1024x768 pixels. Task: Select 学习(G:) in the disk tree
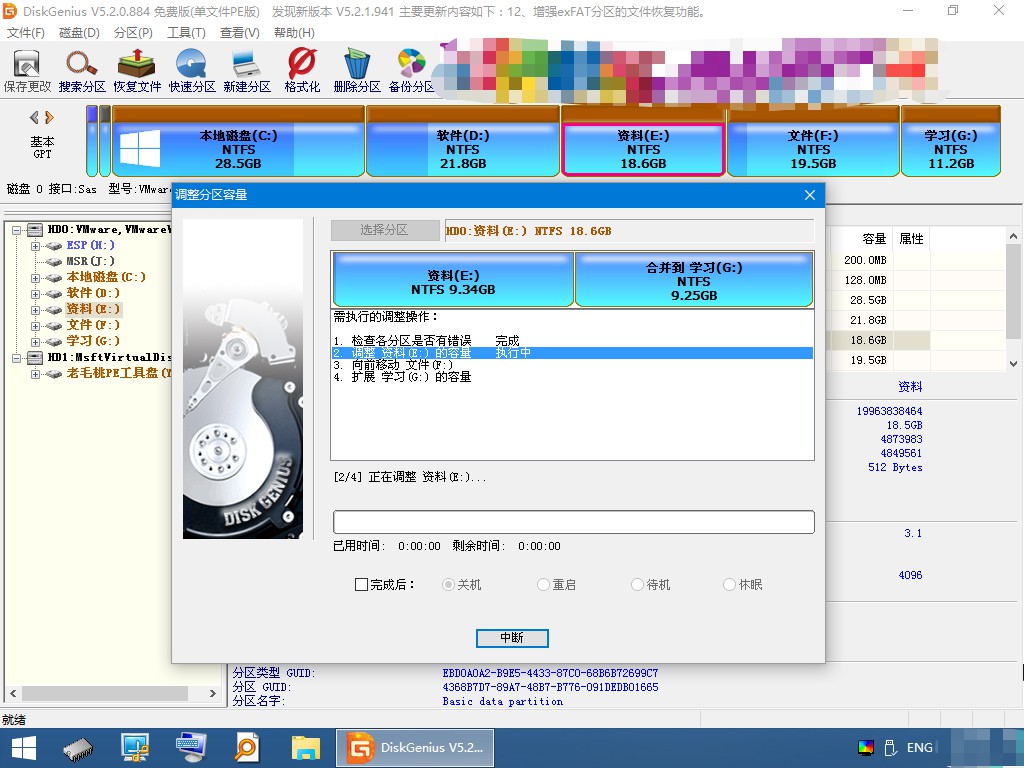93,341
